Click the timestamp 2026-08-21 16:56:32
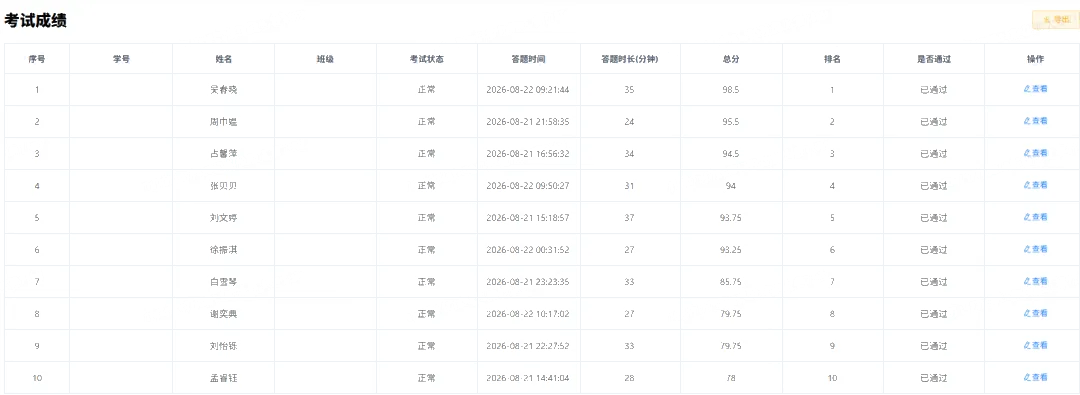 tap(528, 154)
